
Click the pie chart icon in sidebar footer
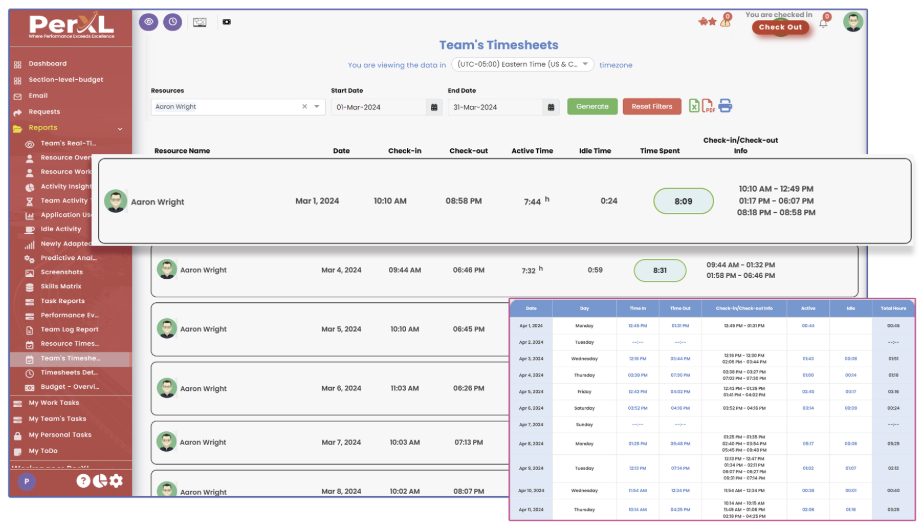100,481
